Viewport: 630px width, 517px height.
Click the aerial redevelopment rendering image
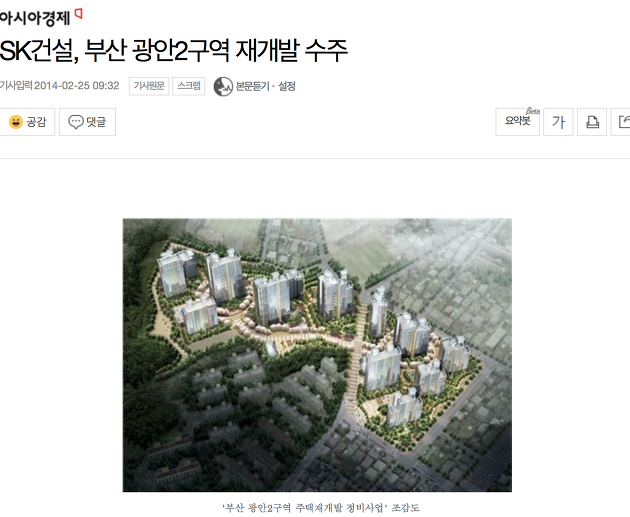[317, 355]
